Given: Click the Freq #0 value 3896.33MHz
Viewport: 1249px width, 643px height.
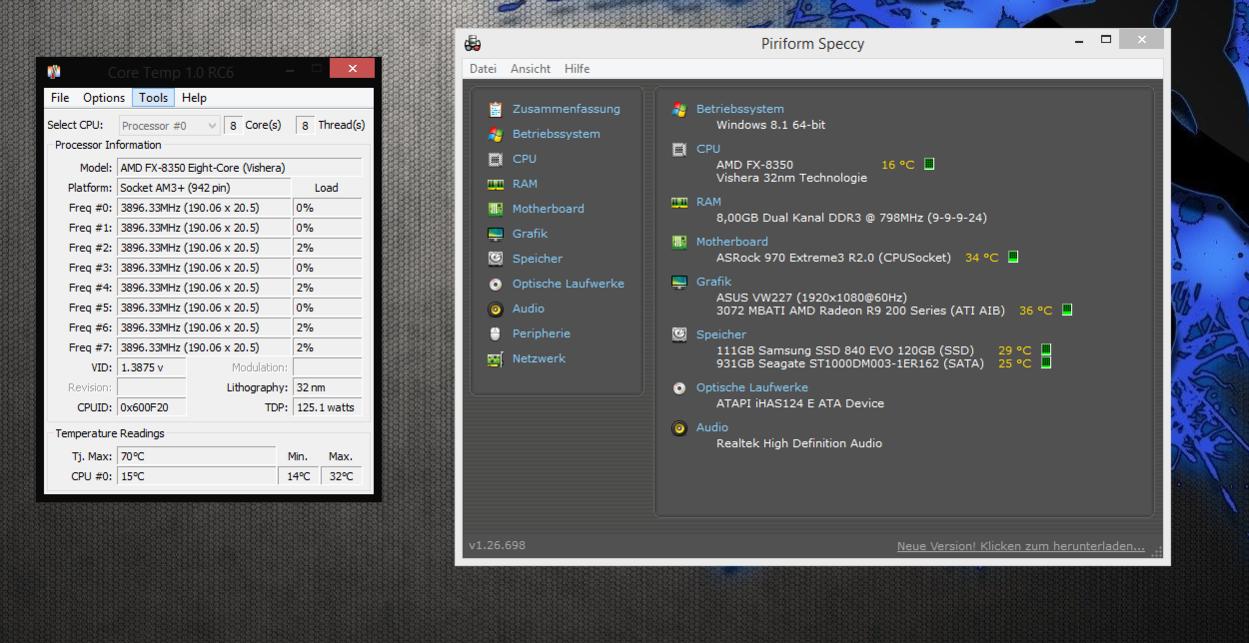Looking at the screenshot, I should [204, 208].
